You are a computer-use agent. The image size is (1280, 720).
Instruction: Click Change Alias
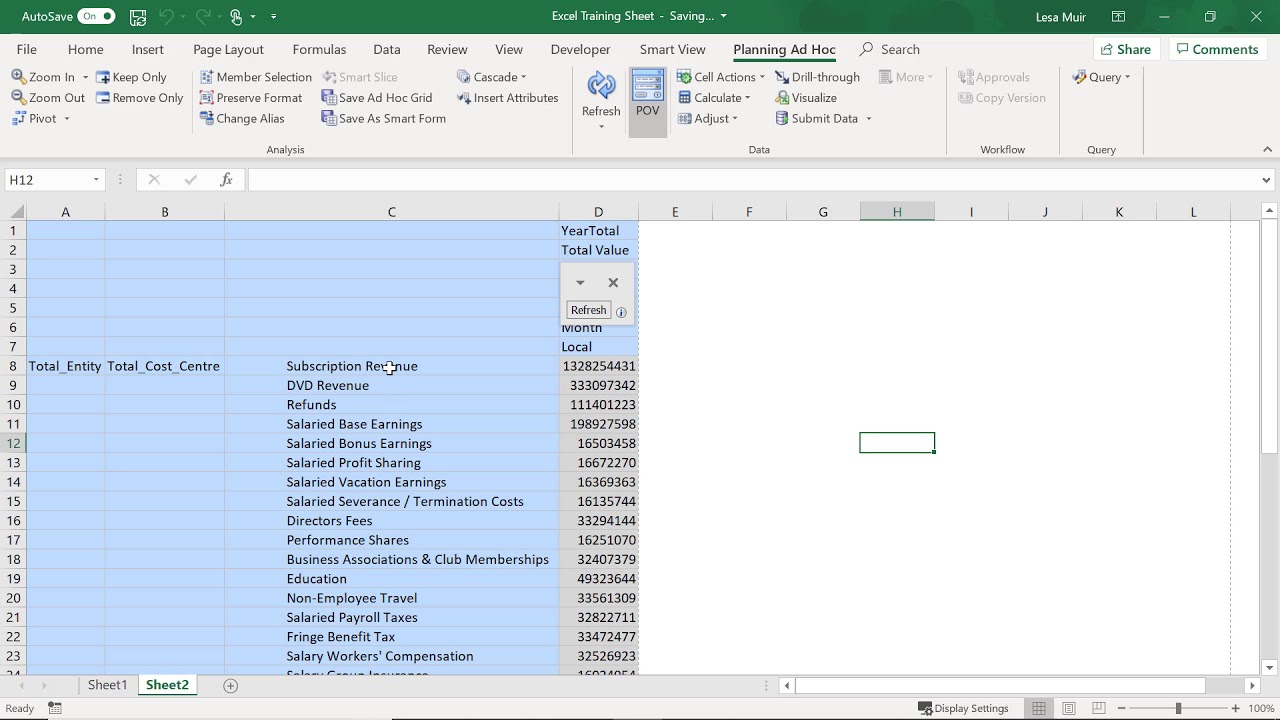[x=242, y=118]
